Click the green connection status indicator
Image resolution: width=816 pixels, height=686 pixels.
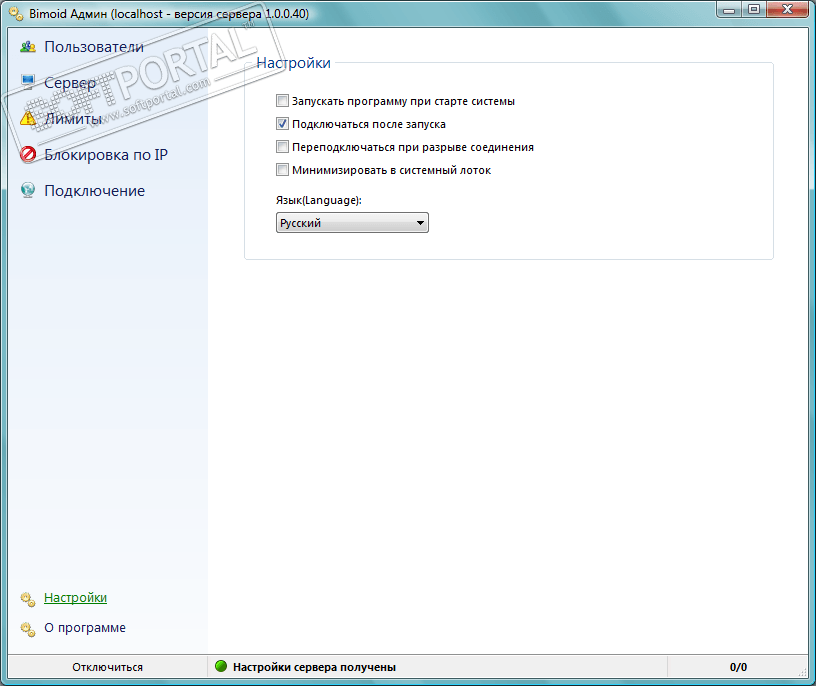(x=221, y=666)
